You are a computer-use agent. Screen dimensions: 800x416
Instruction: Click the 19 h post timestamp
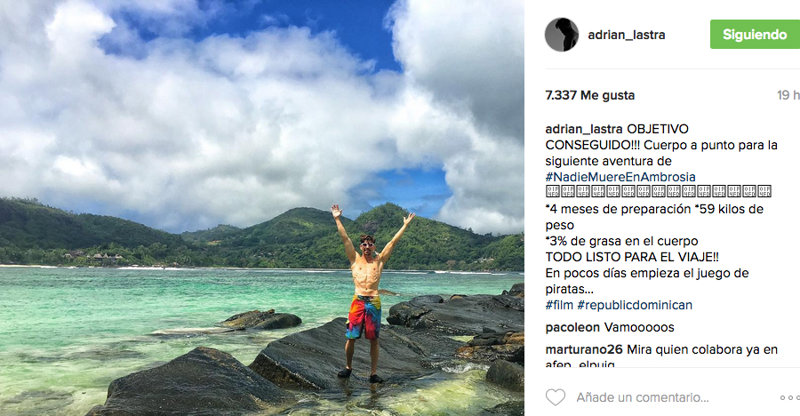point(788,96)
